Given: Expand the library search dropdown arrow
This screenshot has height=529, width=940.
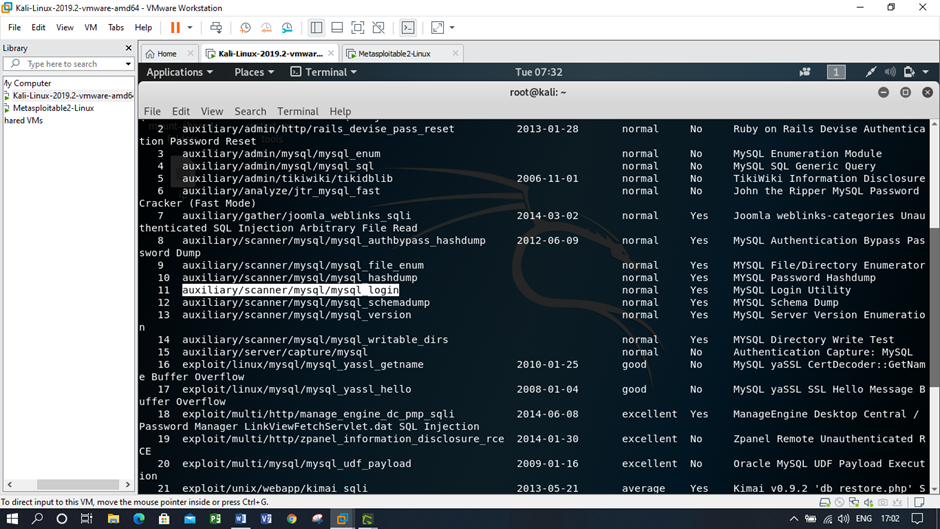Looking at the screenshot, I should coord(128,64).
